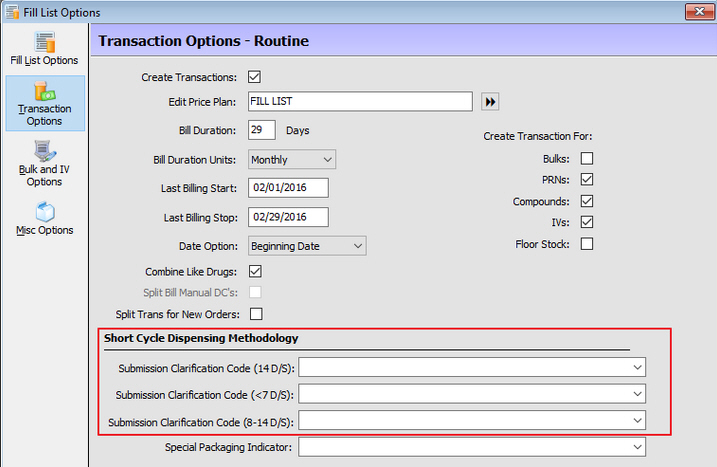Select the Transaction Options sidebar icon
This screenshot has height=467, width=717.
coord(44,103)
